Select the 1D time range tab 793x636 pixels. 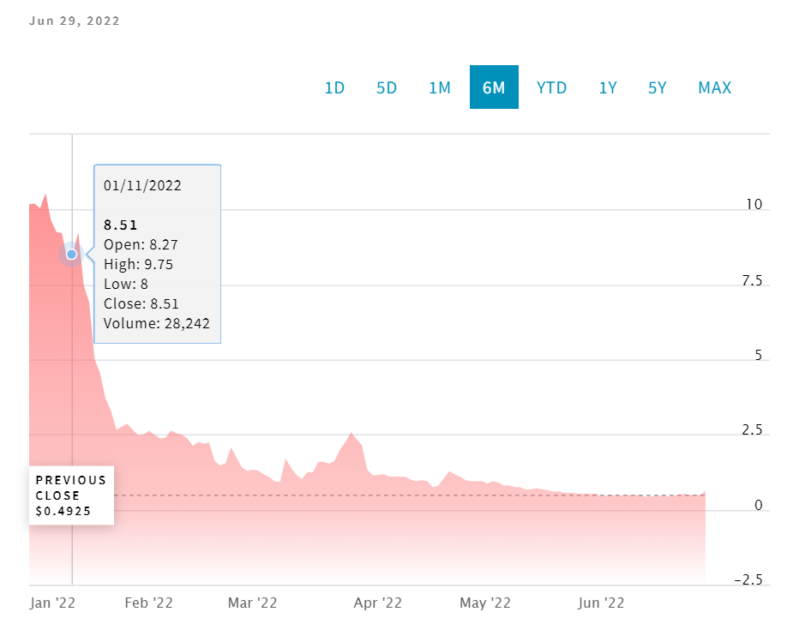[x=334, y=88]
